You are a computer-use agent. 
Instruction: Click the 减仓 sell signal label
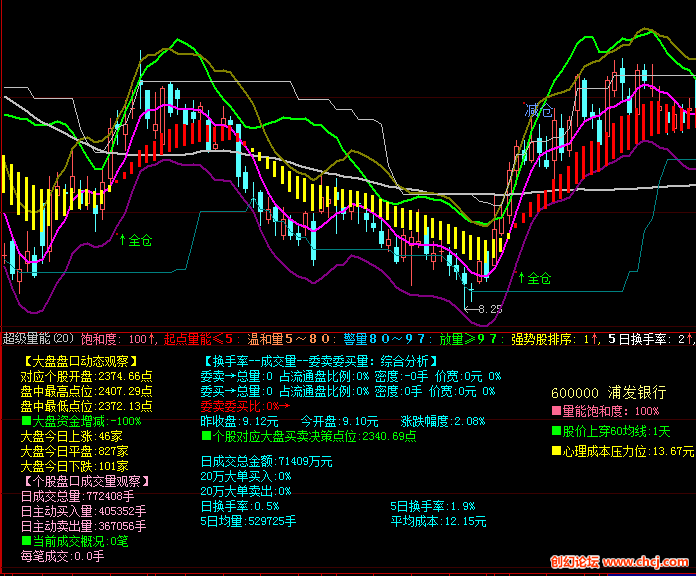click(x=539, y=110)
